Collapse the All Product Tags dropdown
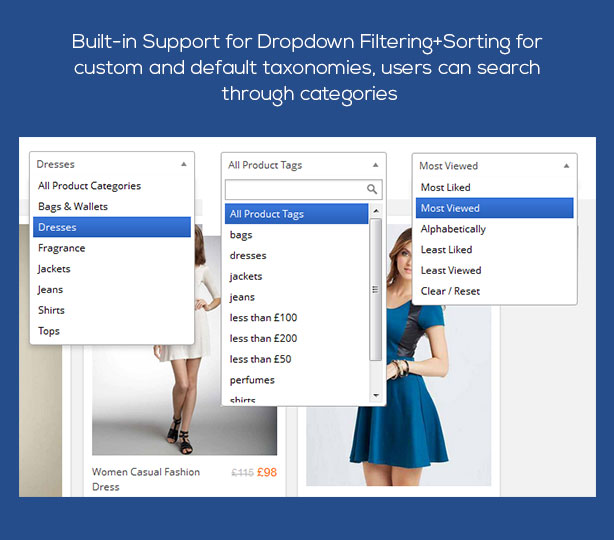 (375, 165)
